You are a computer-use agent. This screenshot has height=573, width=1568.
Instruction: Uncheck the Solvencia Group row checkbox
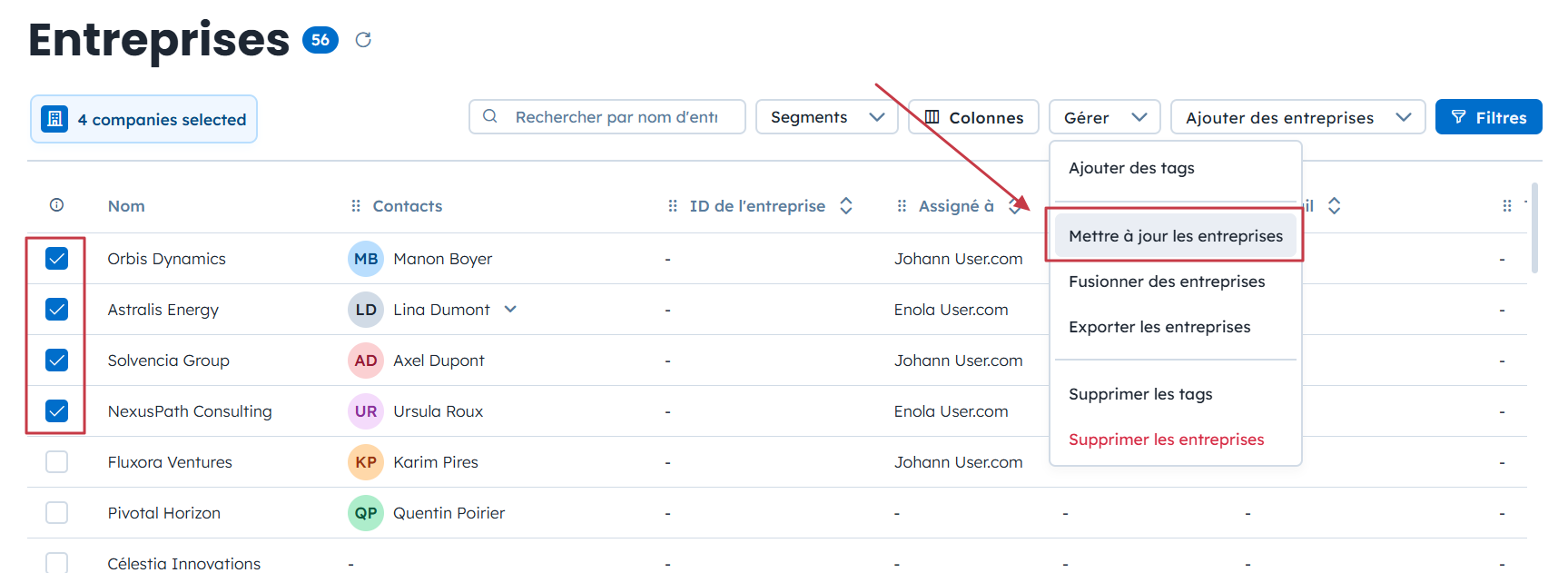tap(57, 361)
